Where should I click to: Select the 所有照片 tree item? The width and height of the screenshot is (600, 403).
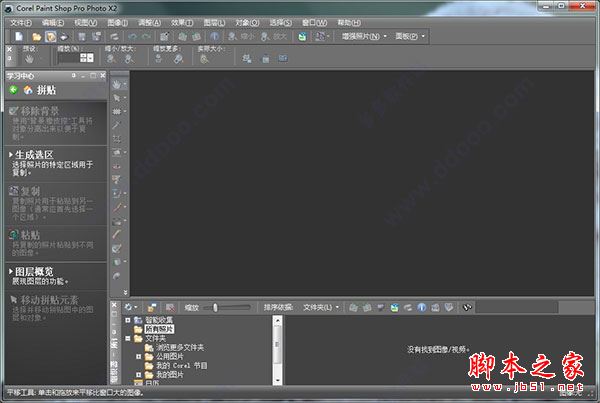point(159,329)
